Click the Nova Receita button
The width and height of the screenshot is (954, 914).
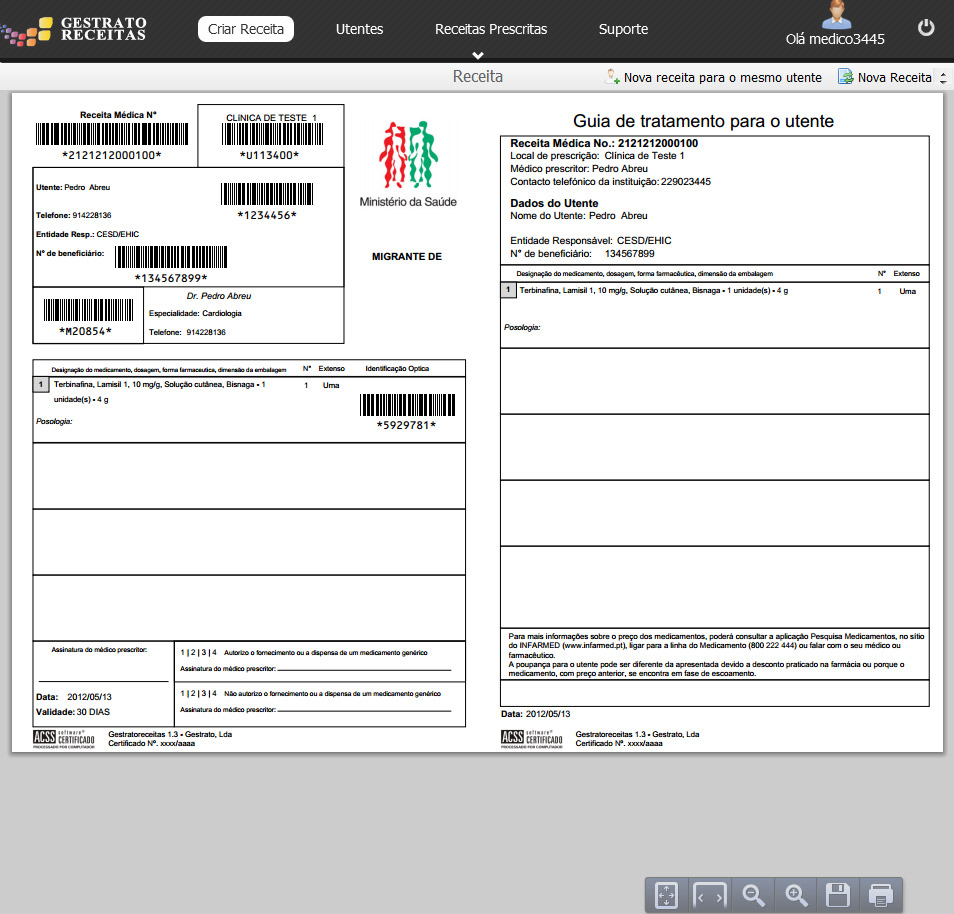(885, 77)
